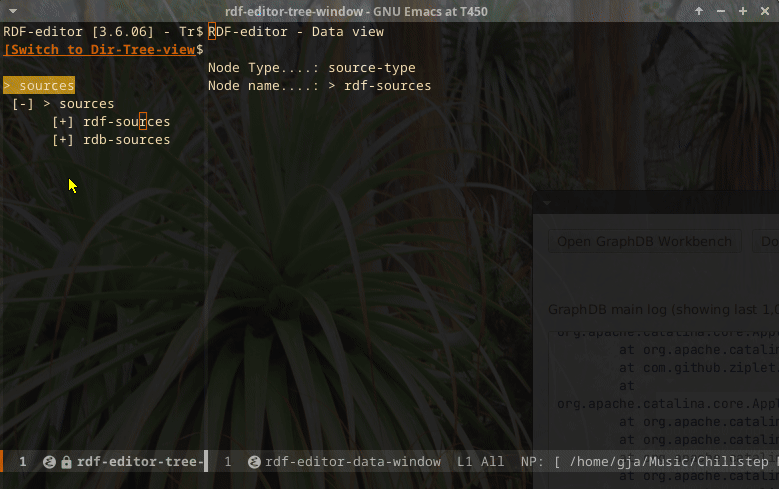Click the Switch to Dir-Tree-view link
Screen dimensions: 779x489
(x=99, y=49)
